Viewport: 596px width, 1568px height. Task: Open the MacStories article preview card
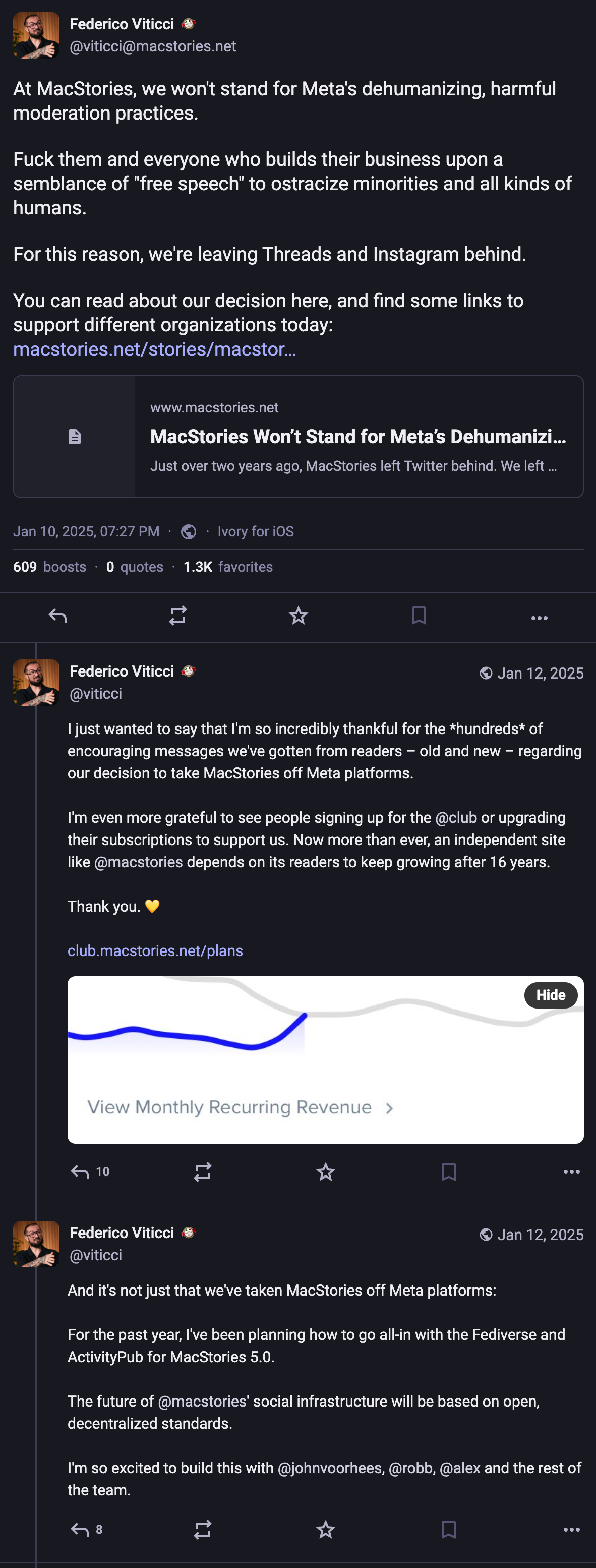point(298,437)
